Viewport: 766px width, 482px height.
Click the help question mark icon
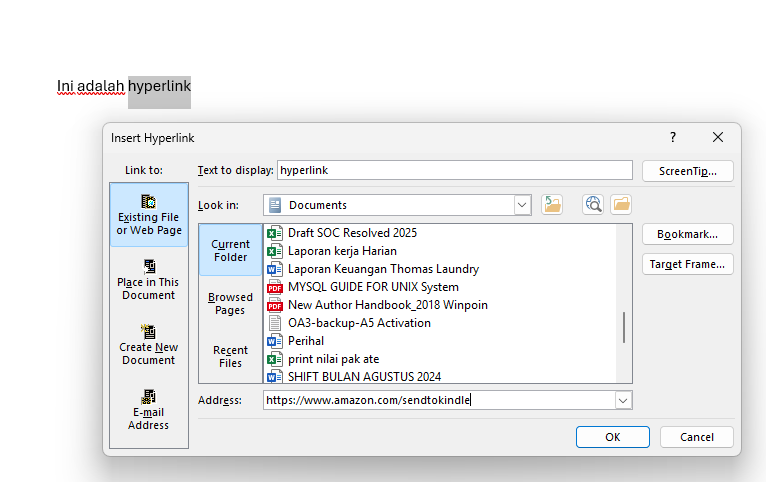(x=673, y=138)
